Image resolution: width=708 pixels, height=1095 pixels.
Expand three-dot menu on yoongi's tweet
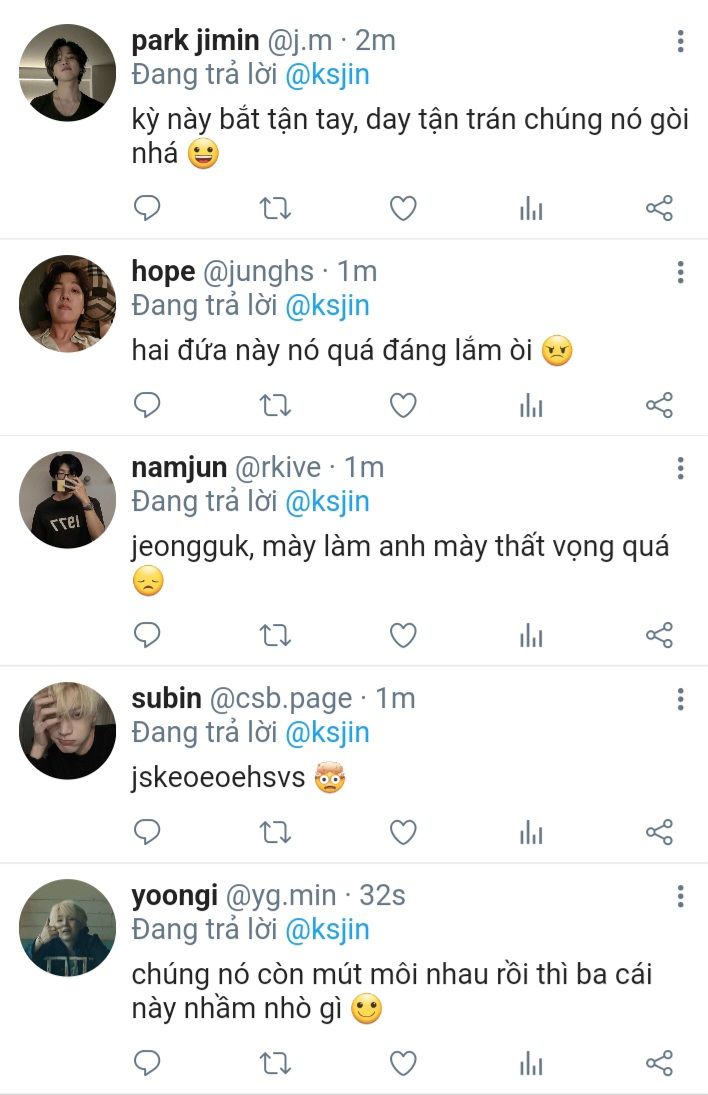point(680,896)
